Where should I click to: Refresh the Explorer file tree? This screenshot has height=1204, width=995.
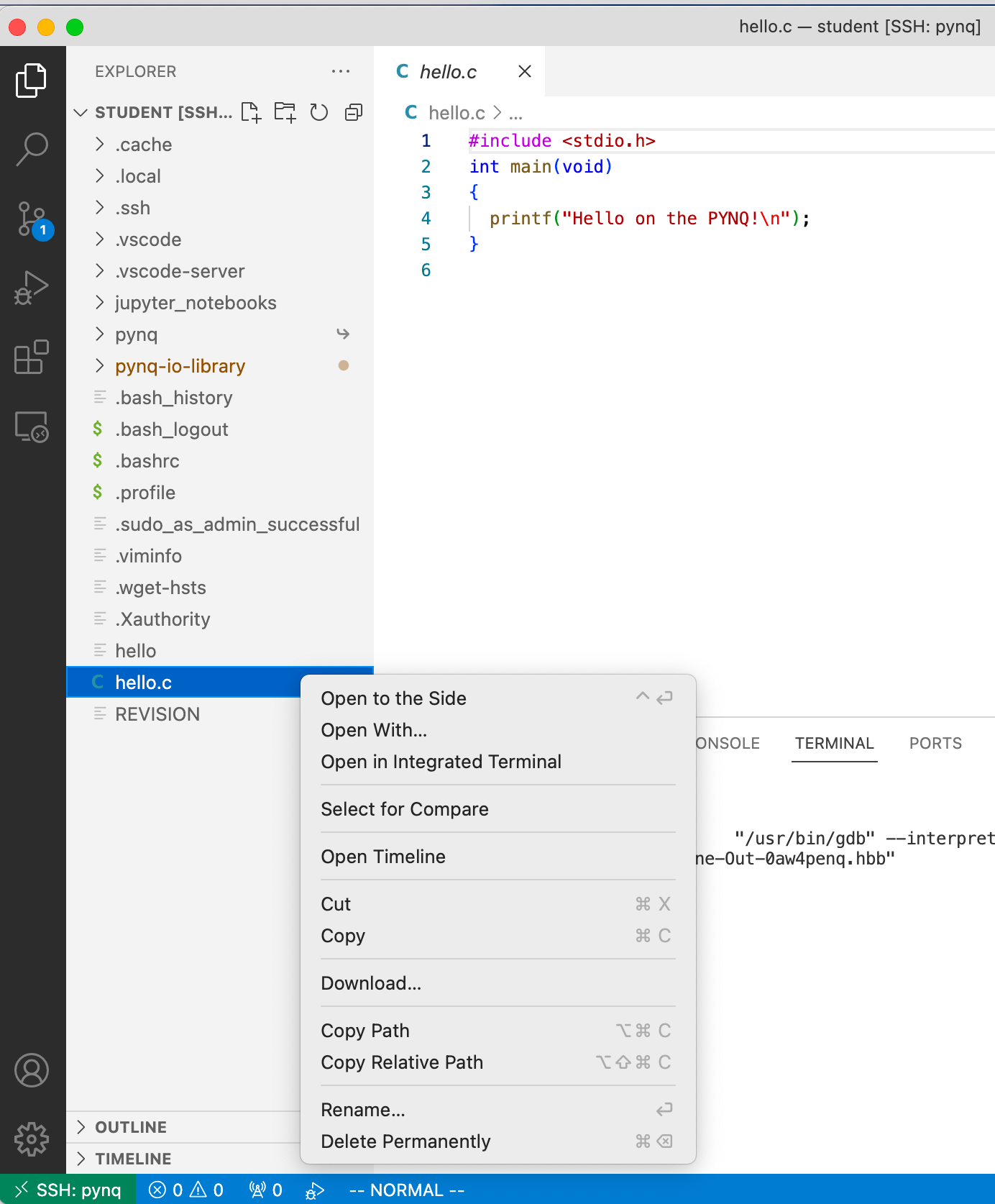coord(318,112)
